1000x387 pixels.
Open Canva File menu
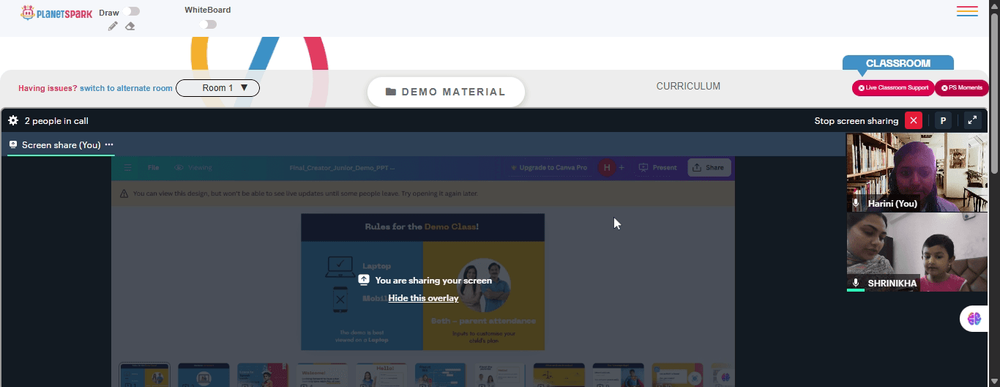tap(153, 168)
